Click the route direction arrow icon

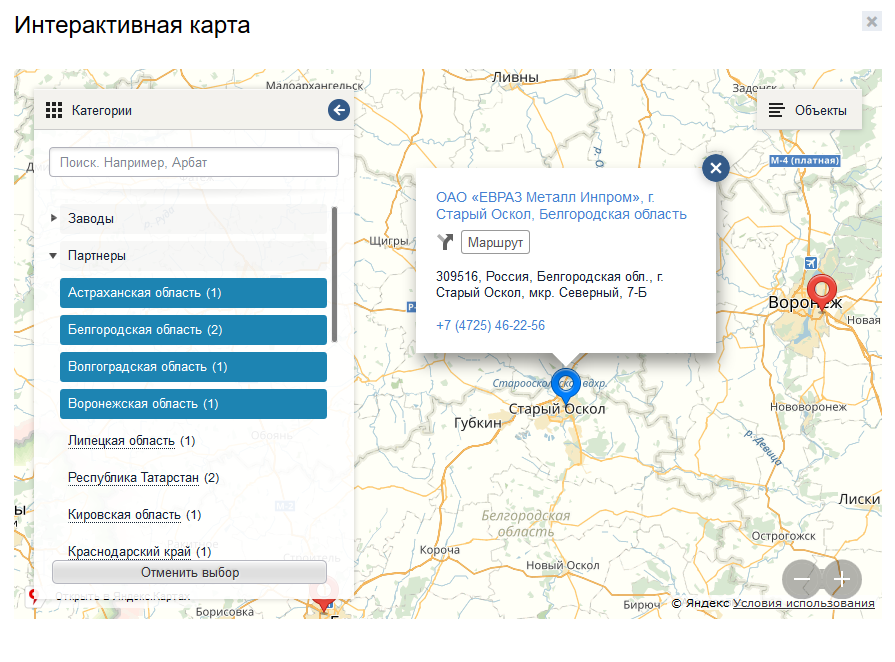click(445, 242)
